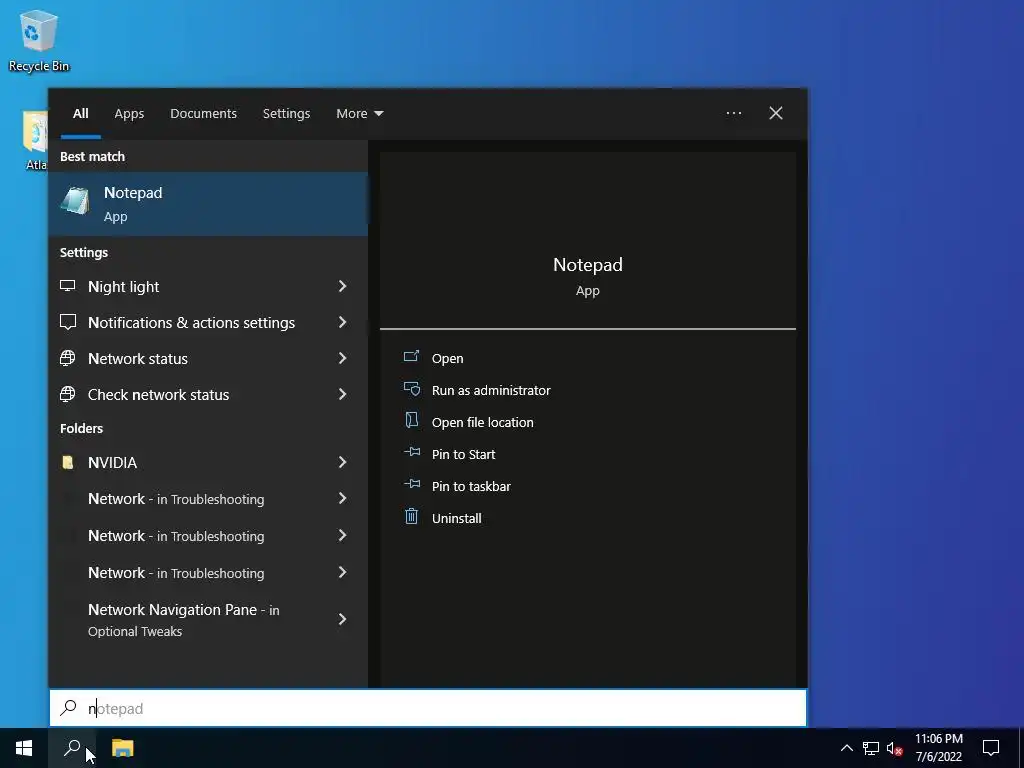Select the All tab

pyautogui.click(x=81, y=114)
